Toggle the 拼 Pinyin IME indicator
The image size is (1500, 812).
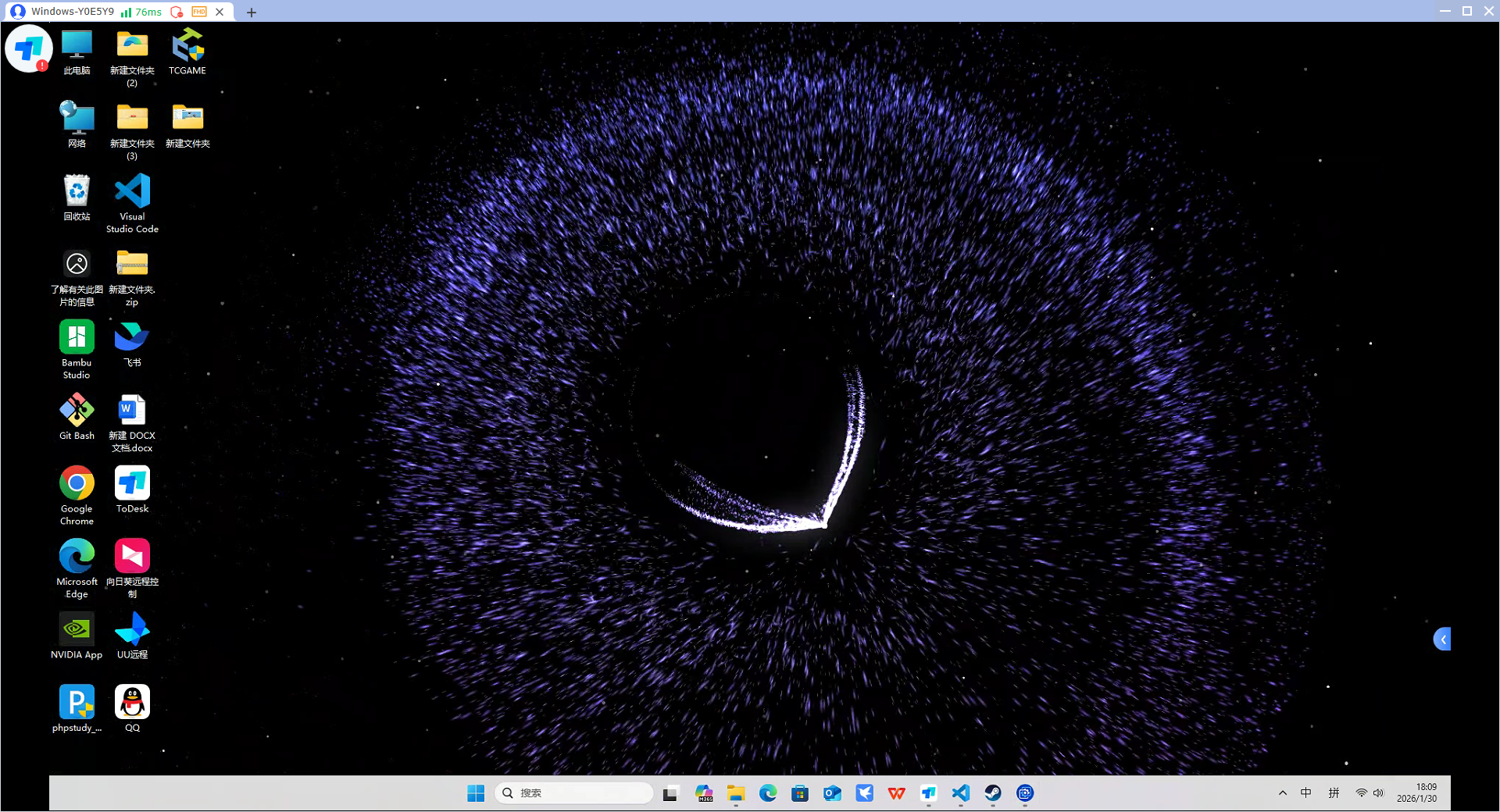[x=1334, y=793]
